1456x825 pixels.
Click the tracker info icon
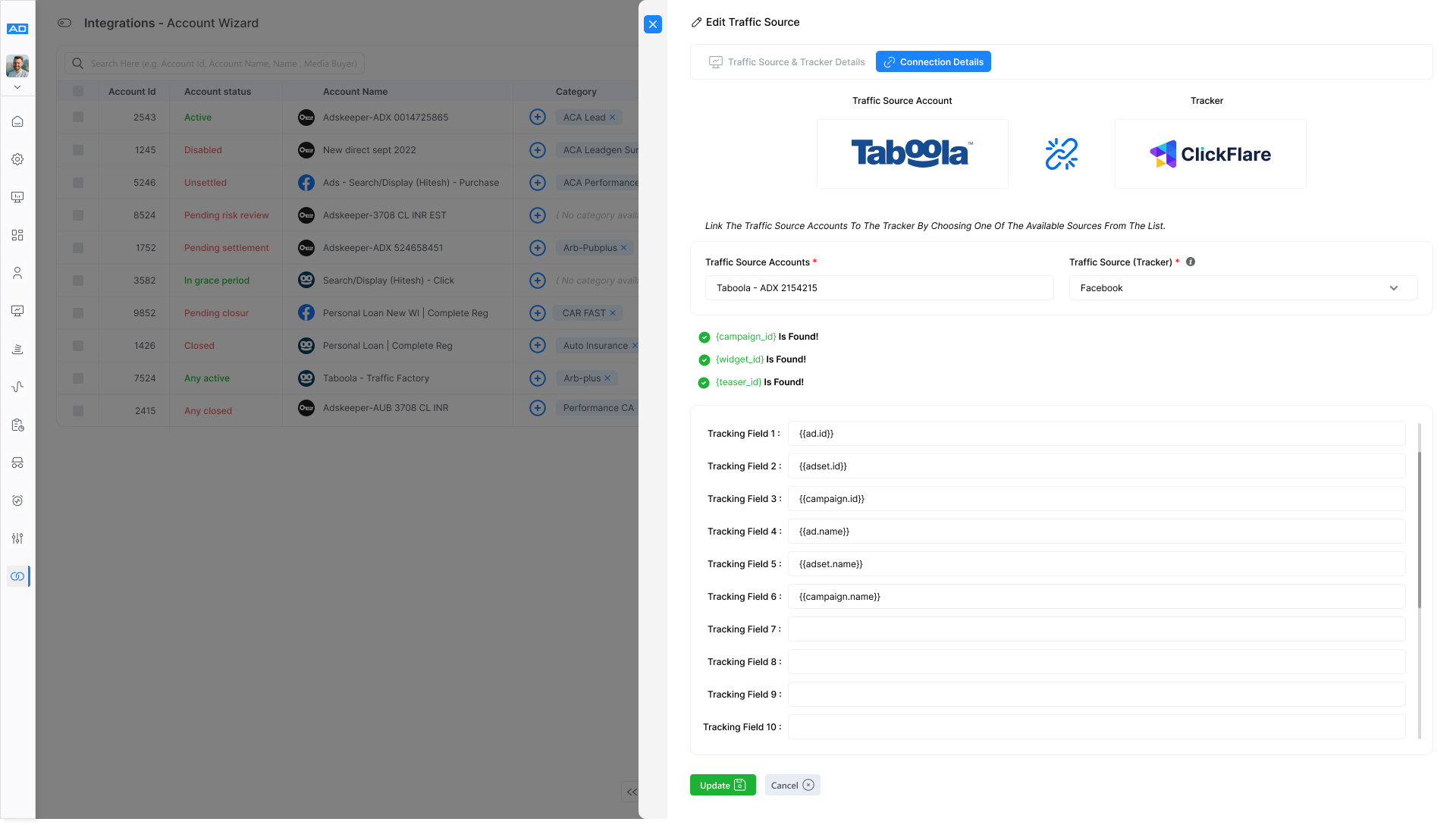[1191, 262]
